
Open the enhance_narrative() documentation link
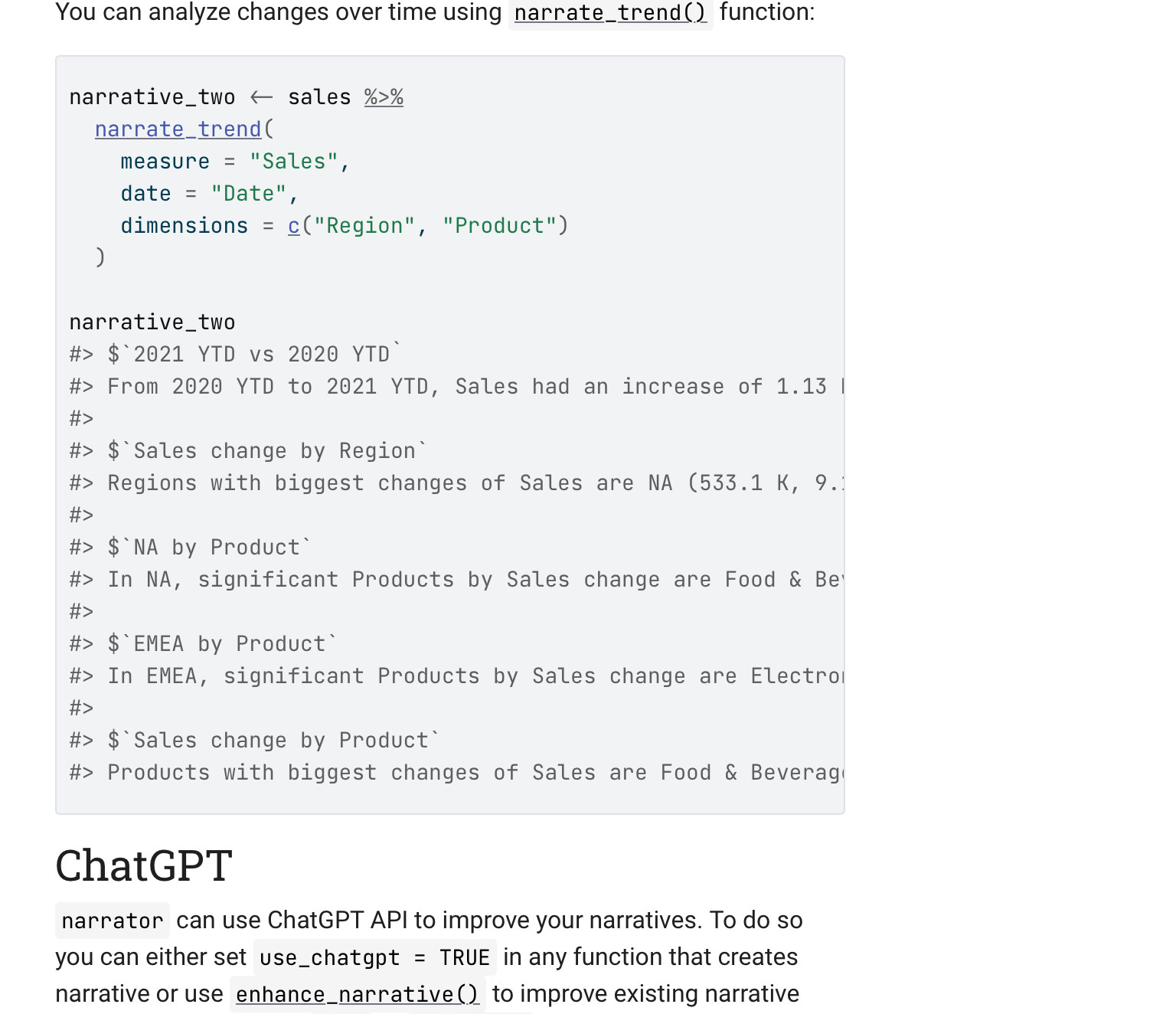[x=357, y=994]
